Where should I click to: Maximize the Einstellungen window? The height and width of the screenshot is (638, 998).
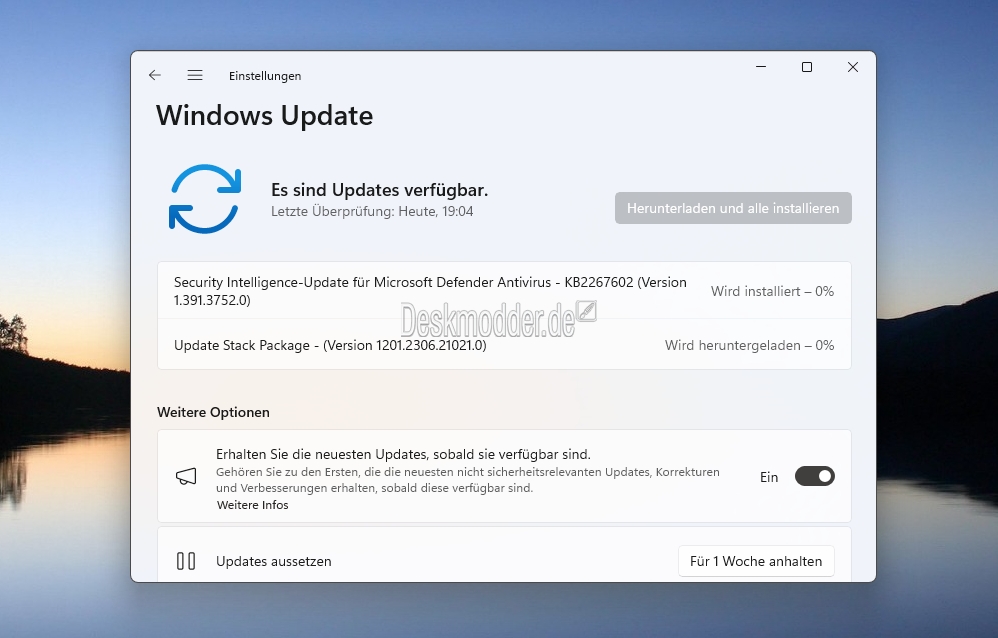click(x=806, y=67)
